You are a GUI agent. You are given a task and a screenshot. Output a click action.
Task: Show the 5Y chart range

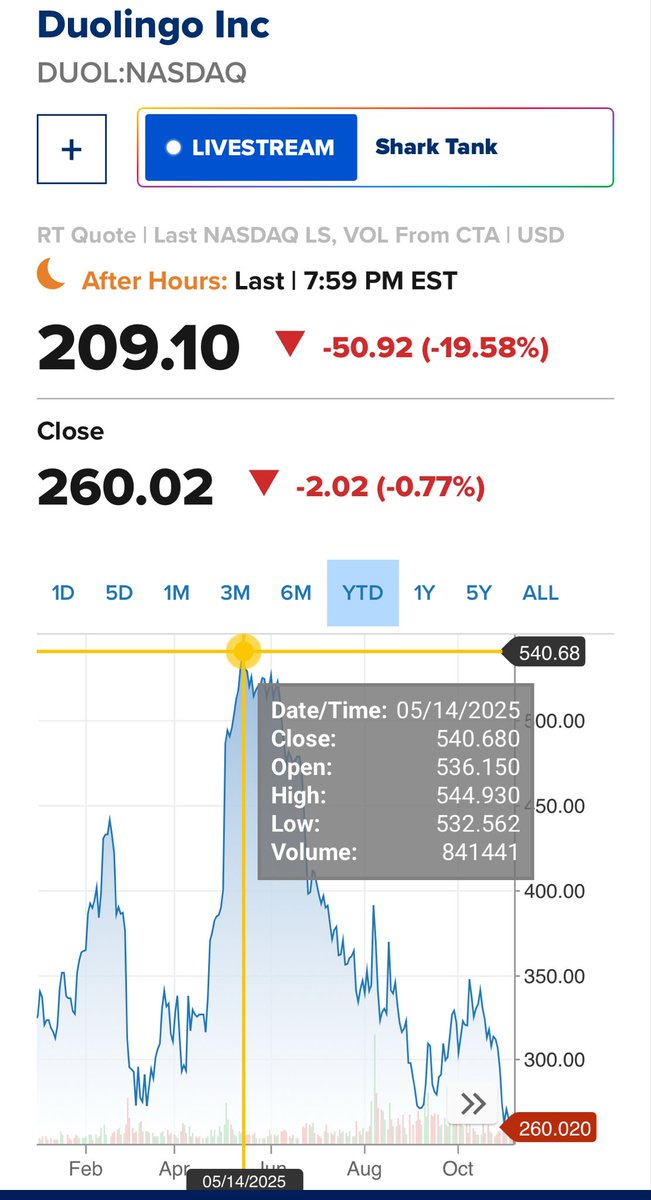pyautogui.click(x=479, y=593)
